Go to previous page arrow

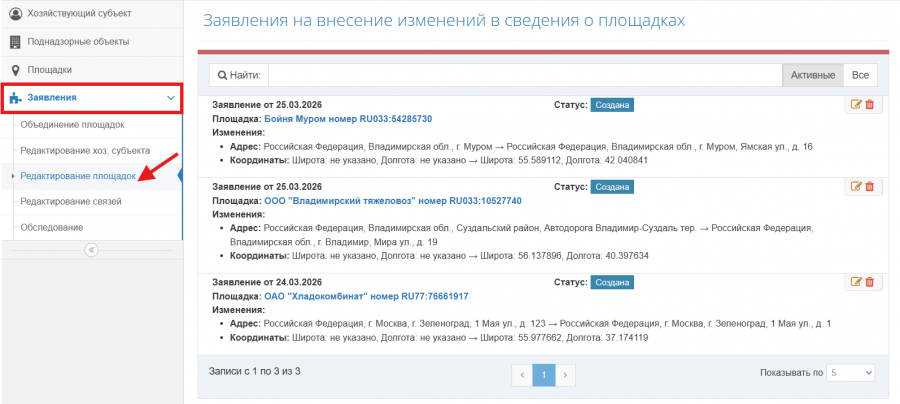pyautogui.click(x=521, y=375)
